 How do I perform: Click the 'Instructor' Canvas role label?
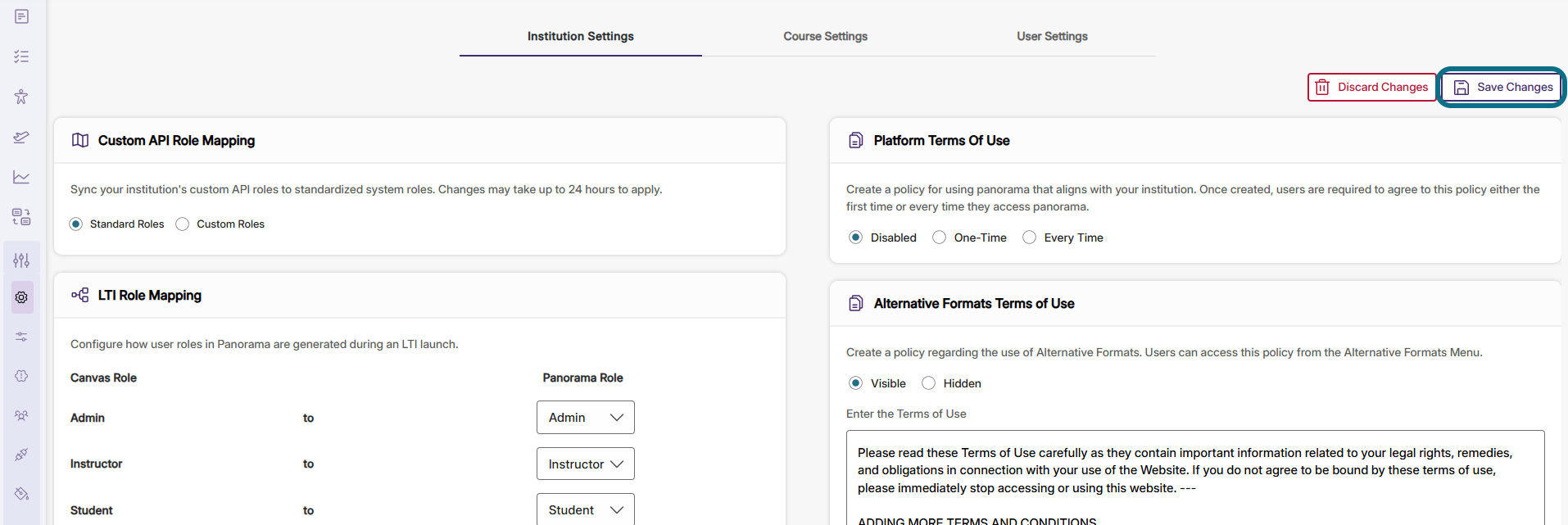[96, 464]
